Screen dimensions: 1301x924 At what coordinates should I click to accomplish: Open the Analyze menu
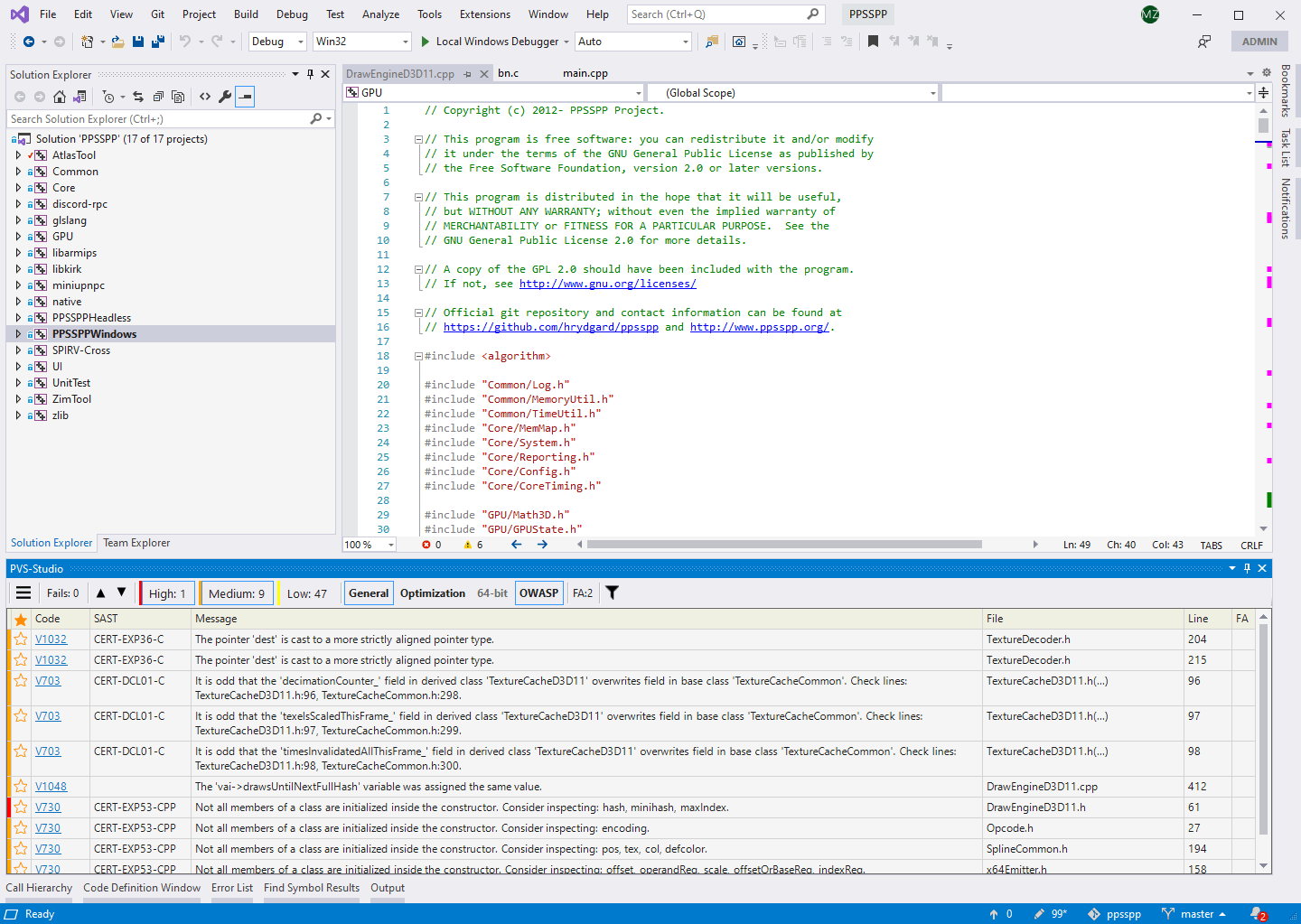380,14
